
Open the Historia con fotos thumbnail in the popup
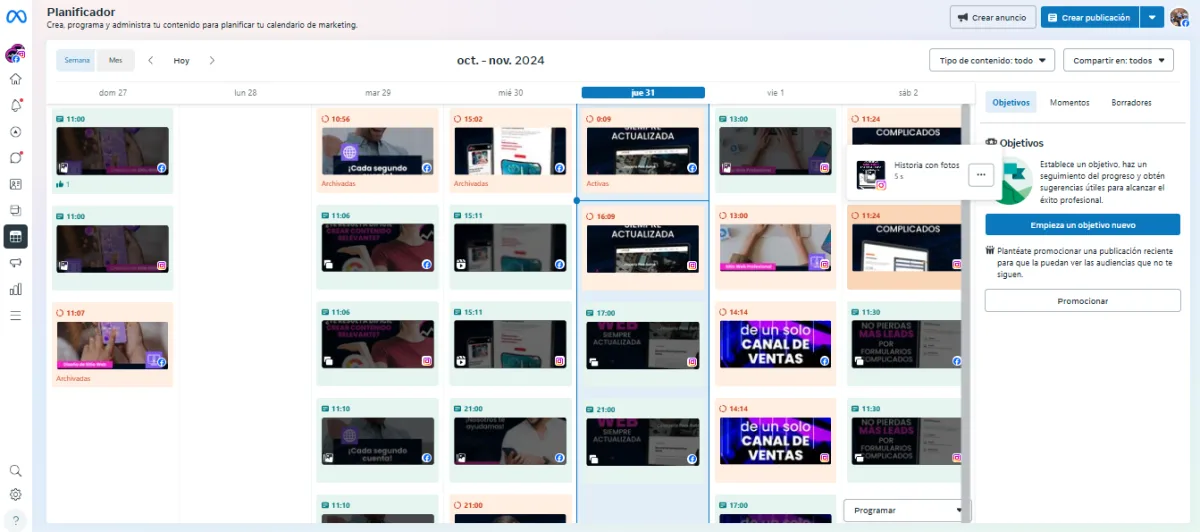pos(872,174)
